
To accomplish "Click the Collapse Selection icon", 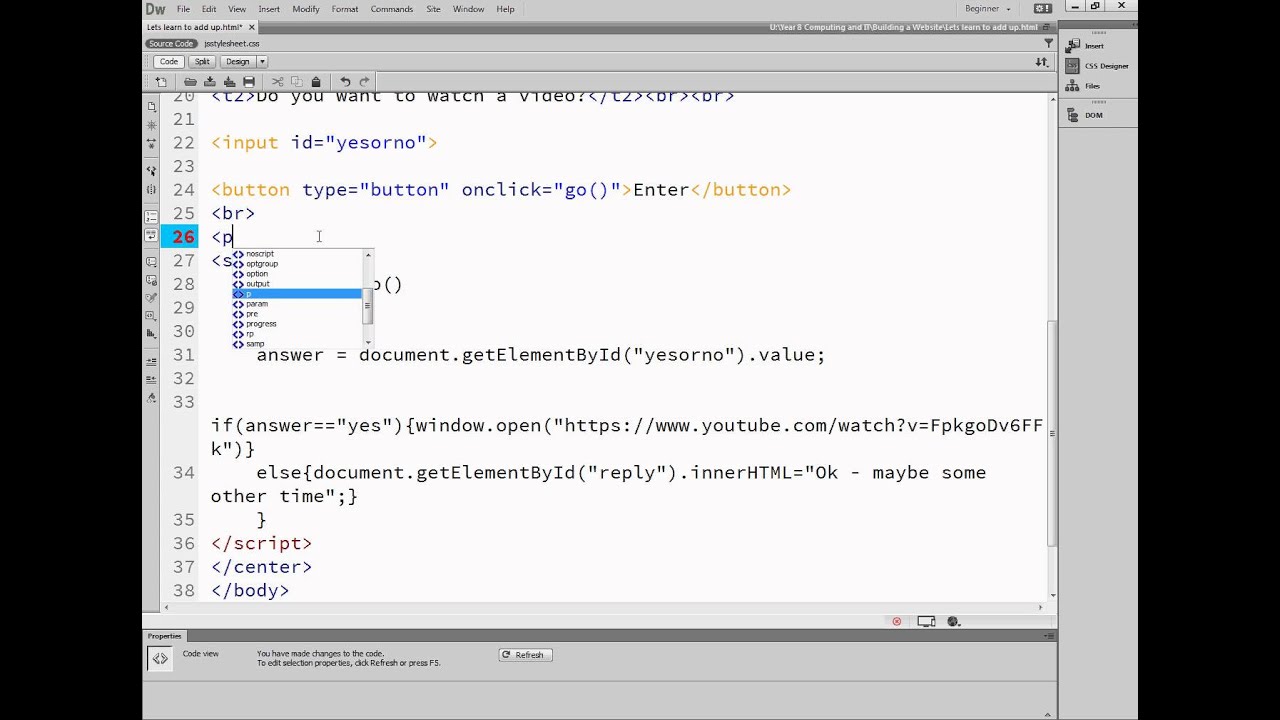I will pos(151,143).
